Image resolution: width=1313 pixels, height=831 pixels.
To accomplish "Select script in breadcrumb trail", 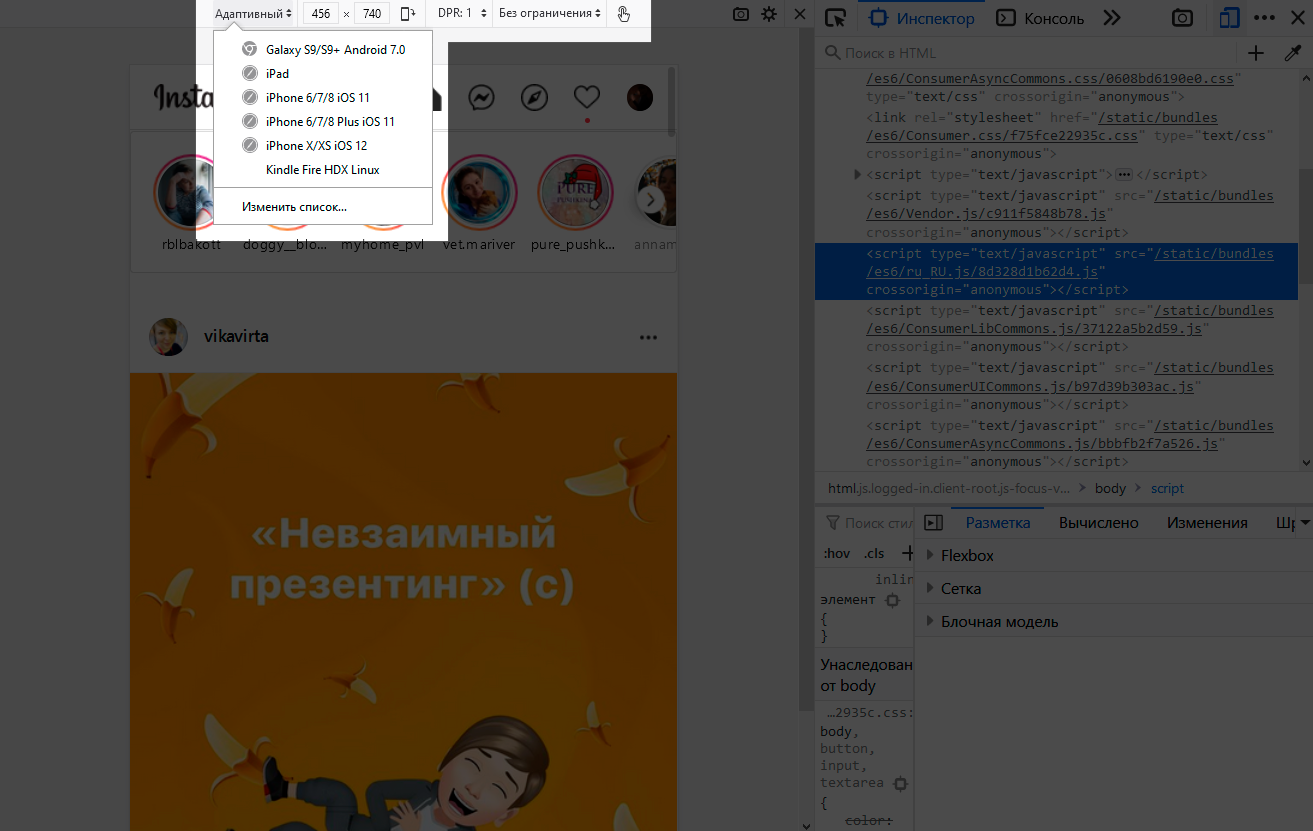I will pyautogui.click(x=1167, y=488).
